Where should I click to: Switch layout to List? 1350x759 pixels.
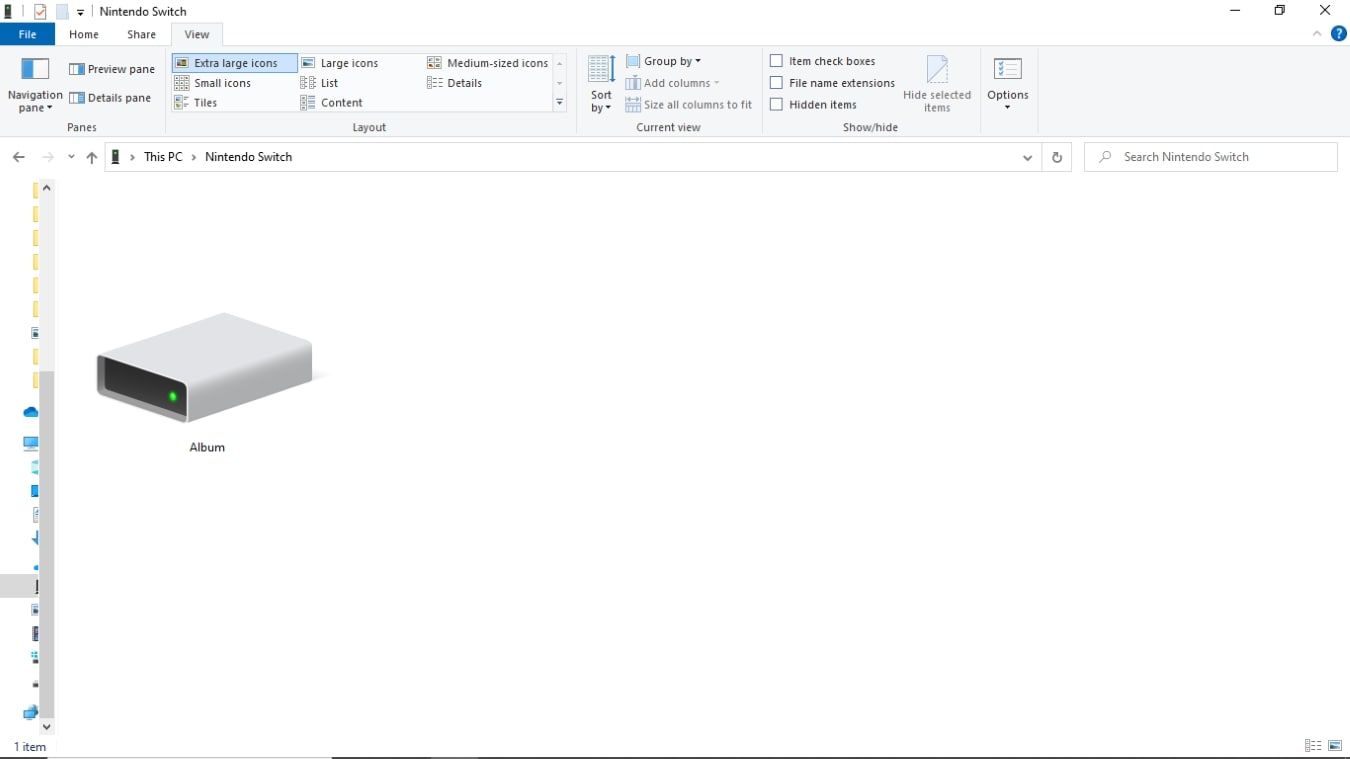(x=320, y=83)
